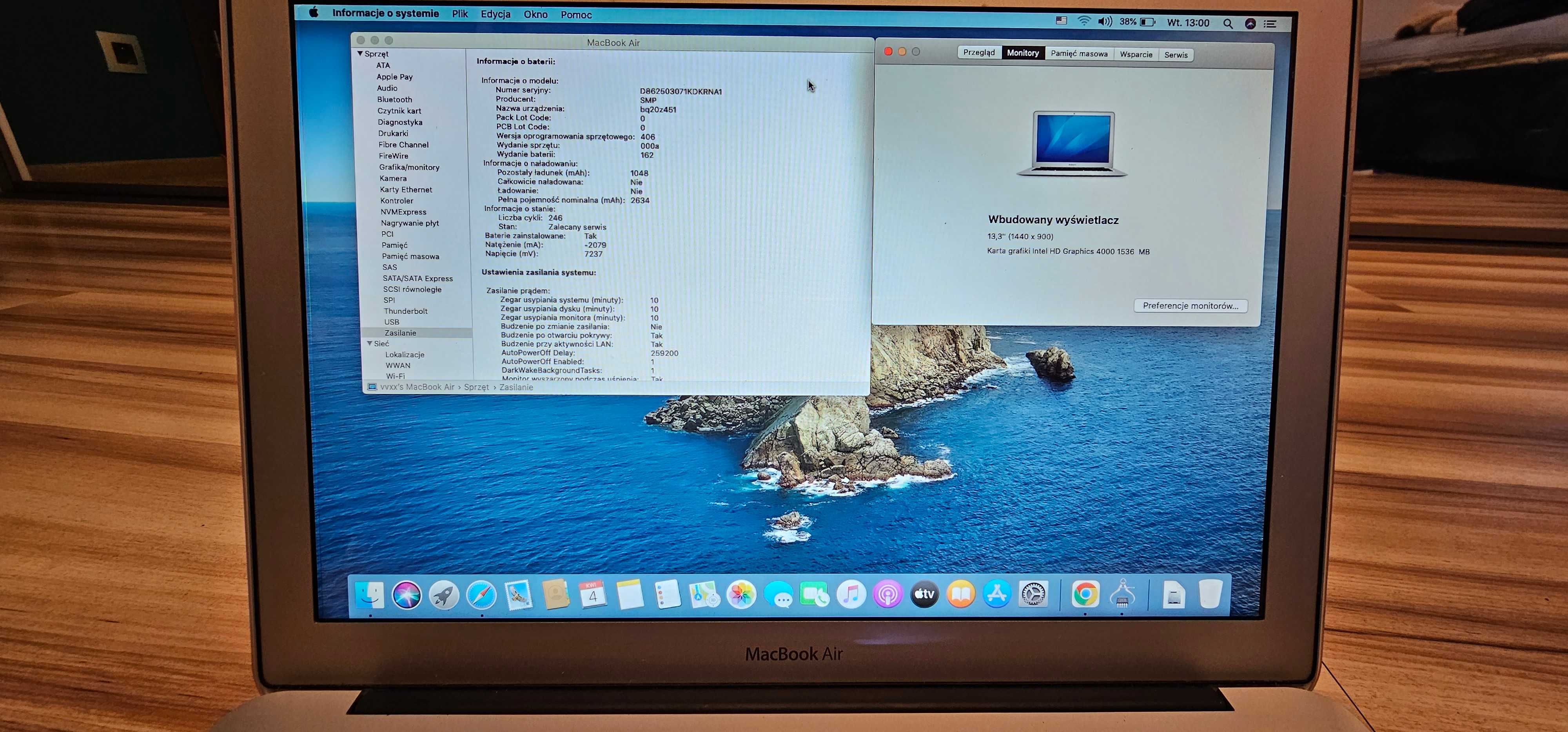
Task: Open Launchpad rocket icon in Dock
Action: click(x=444, y=595)
